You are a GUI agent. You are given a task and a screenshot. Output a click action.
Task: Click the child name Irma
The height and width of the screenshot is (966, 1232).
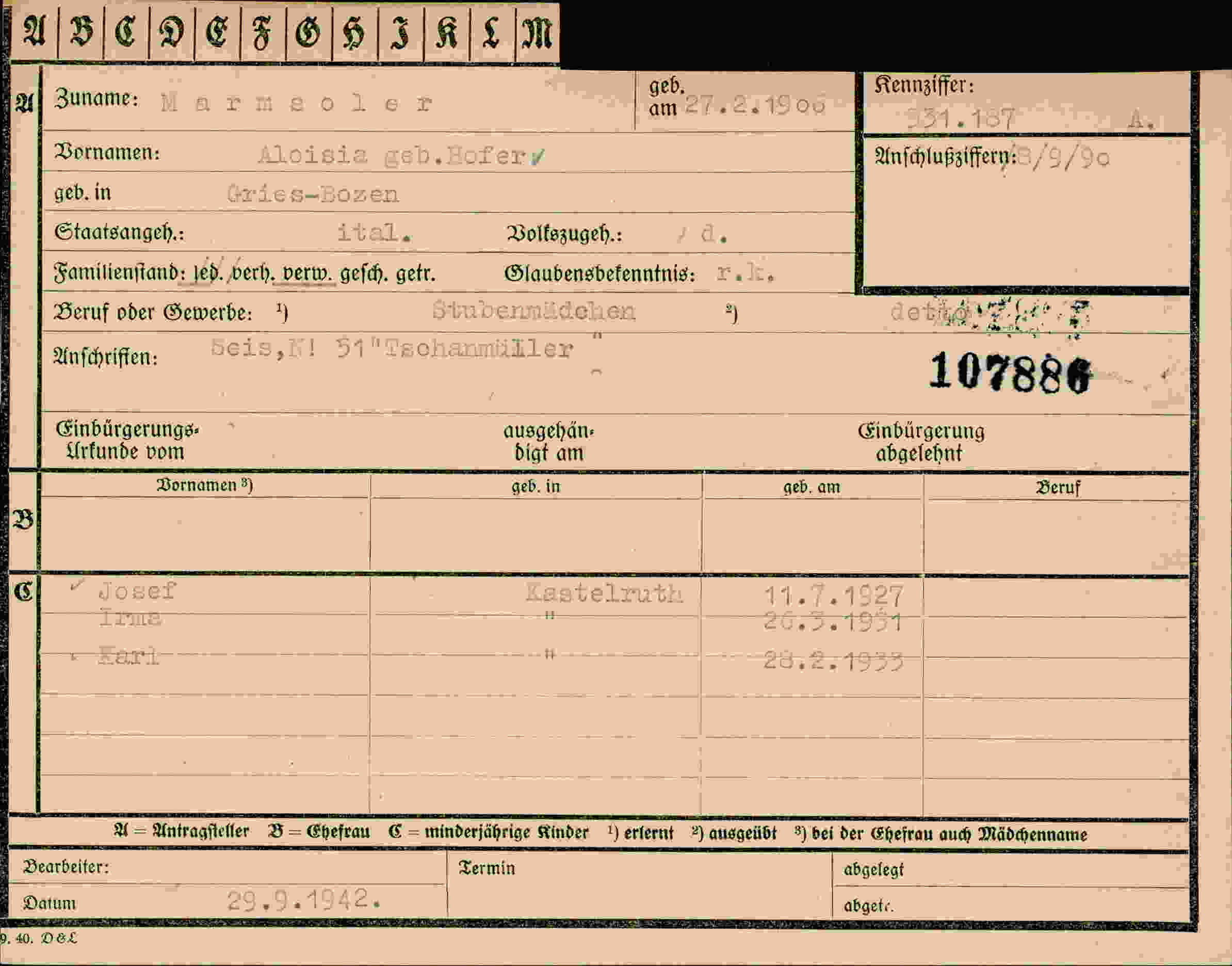[x=130, y=617]
